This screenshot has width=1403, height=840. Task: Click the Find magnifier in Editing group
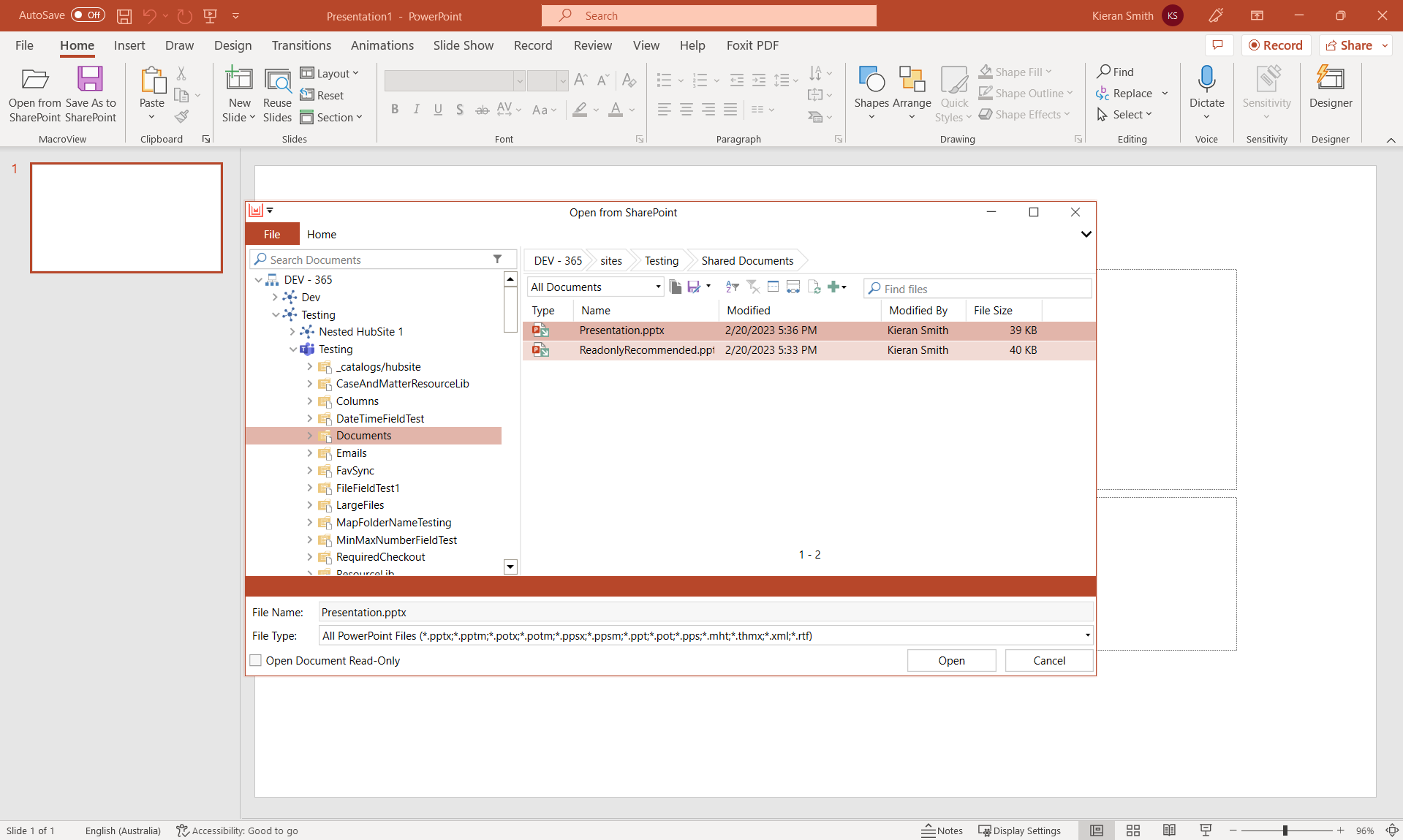click(x=1104, y=72)
